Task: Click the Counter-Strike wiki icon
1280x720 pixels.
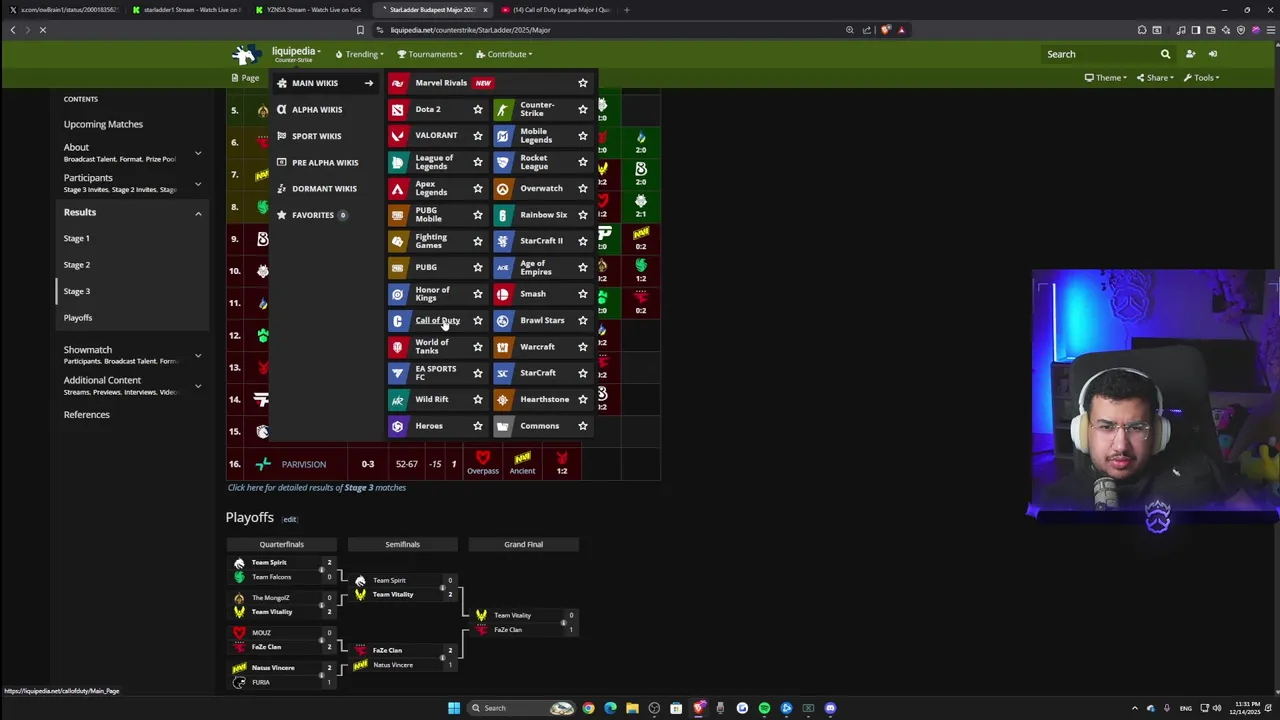Action: tap(503, 109)
